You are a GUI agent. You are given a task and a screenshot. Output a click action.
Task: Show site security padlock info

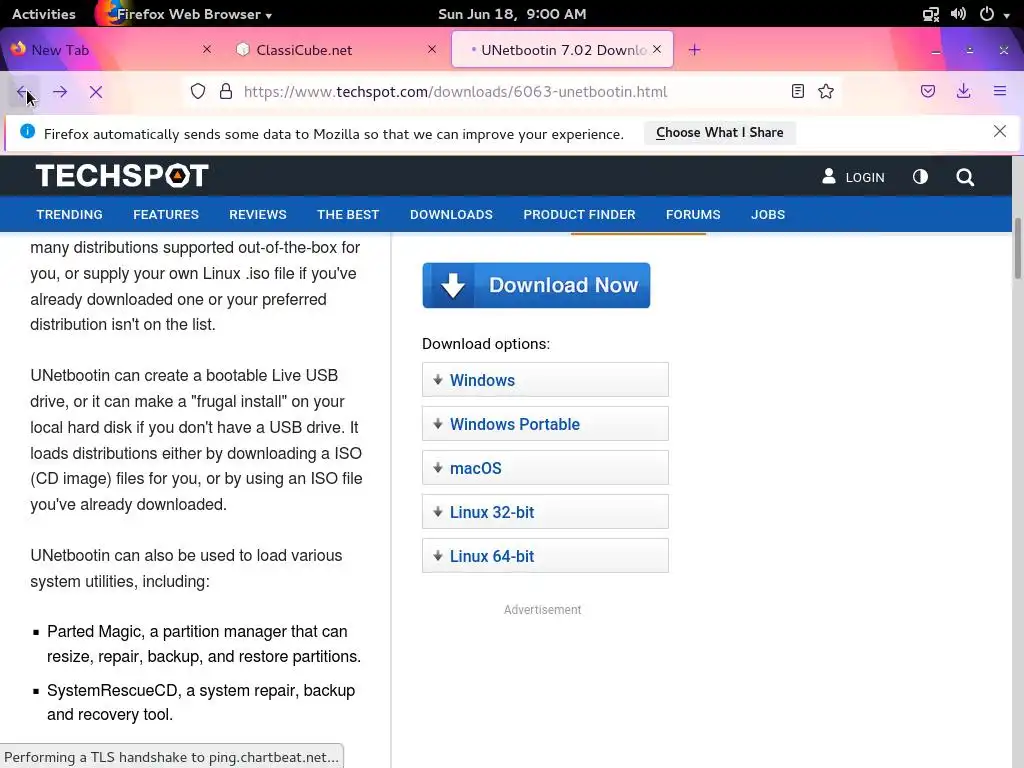[x=226, y=91]
